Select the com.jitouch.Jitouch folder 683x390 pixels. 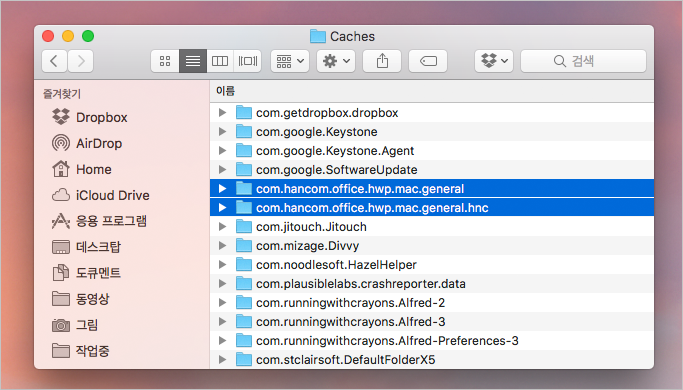coord(432,227)
